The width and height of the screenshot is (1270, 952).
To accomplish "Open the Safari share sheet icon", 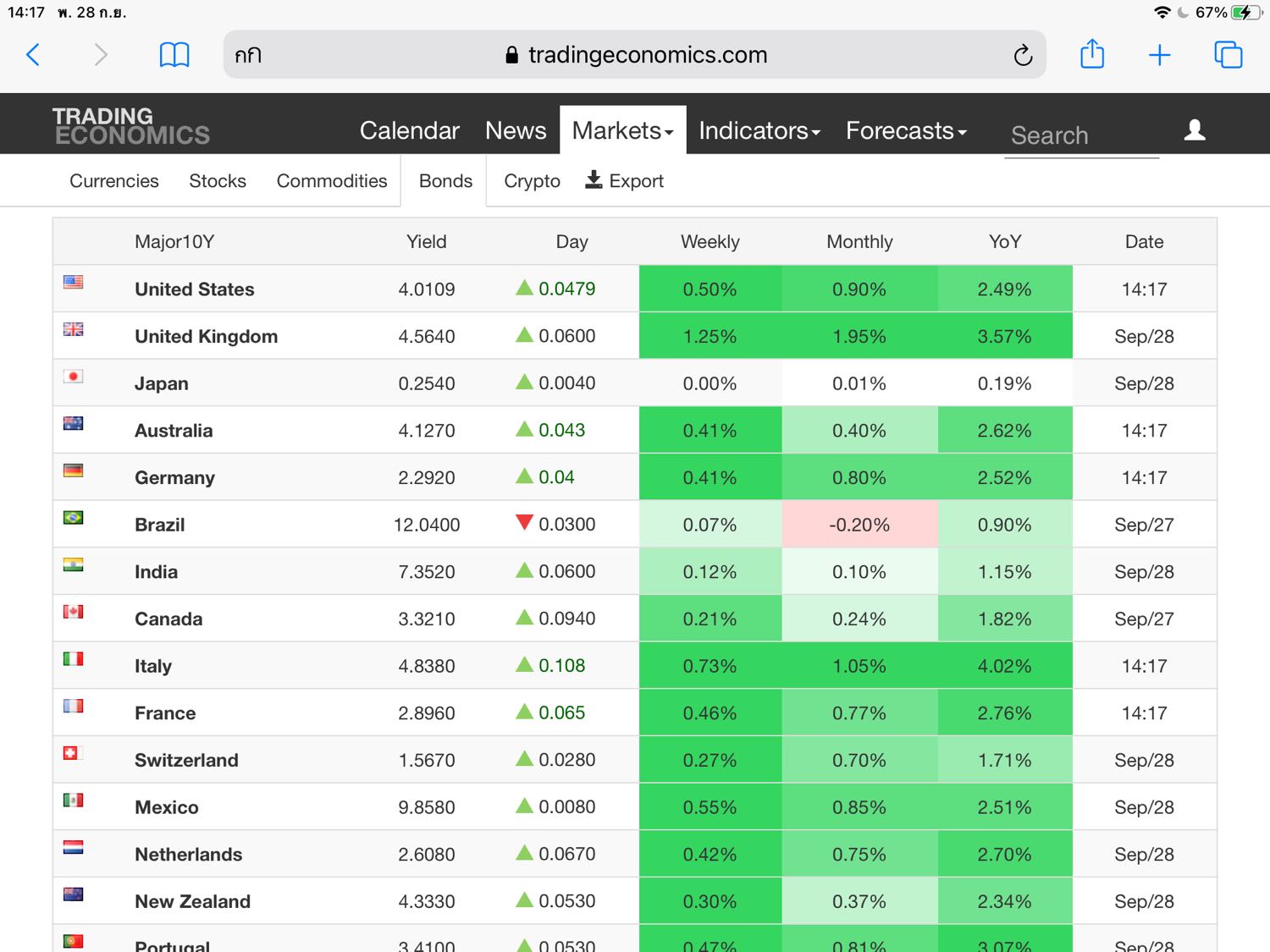I will tap(1092, 54).
